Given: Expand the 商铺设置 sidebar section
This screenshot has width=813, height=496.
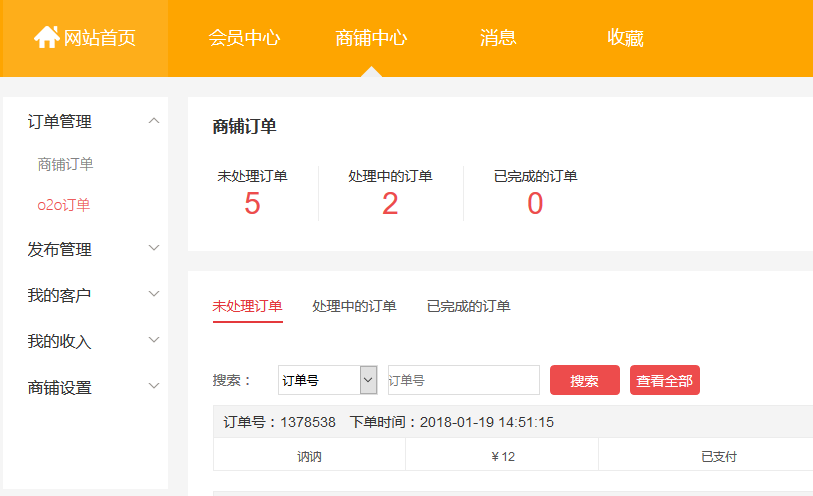Looking at the screenshot, I should click(x=153, y=386).
